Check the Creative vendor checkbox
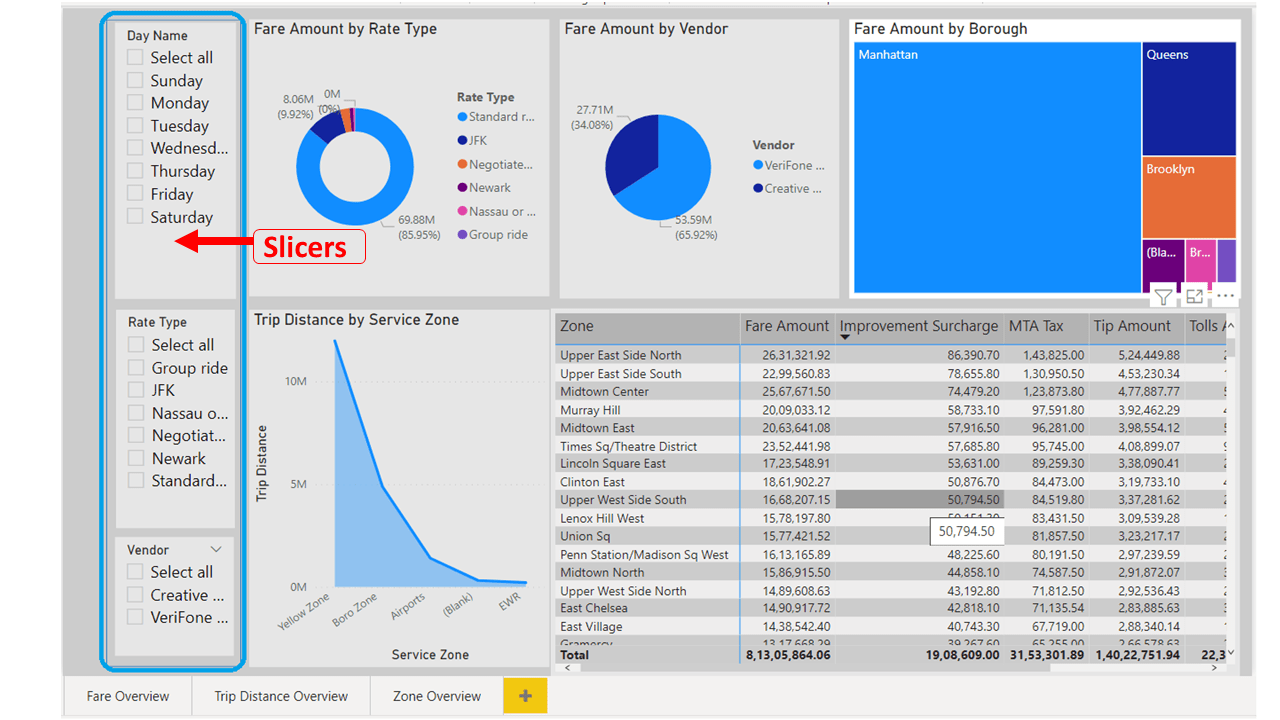Image resolution: width=1280 pixels, height=720 pixels. tap(135, 594)
